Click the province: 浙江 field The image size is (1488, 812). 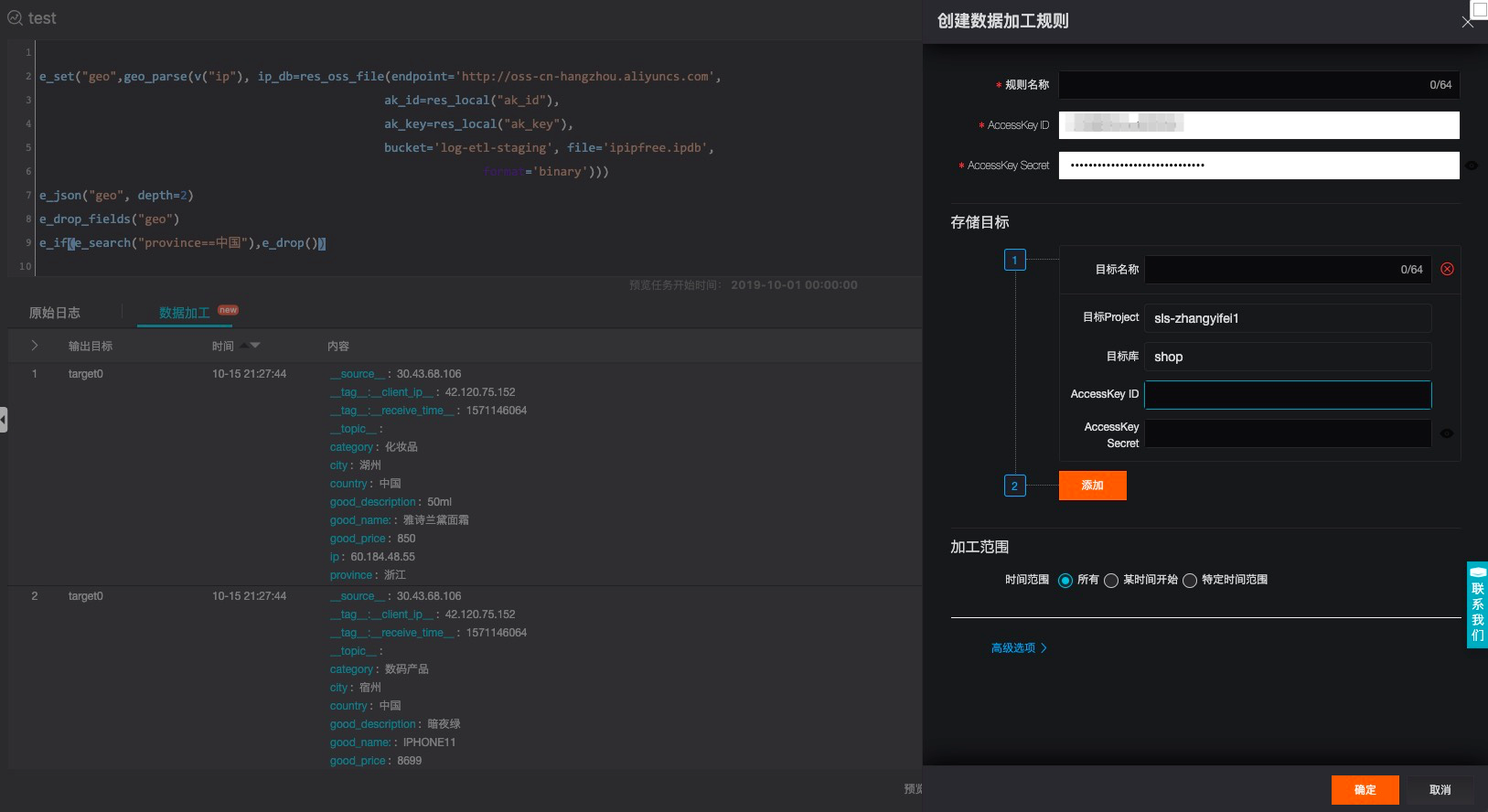click(368, 575)
